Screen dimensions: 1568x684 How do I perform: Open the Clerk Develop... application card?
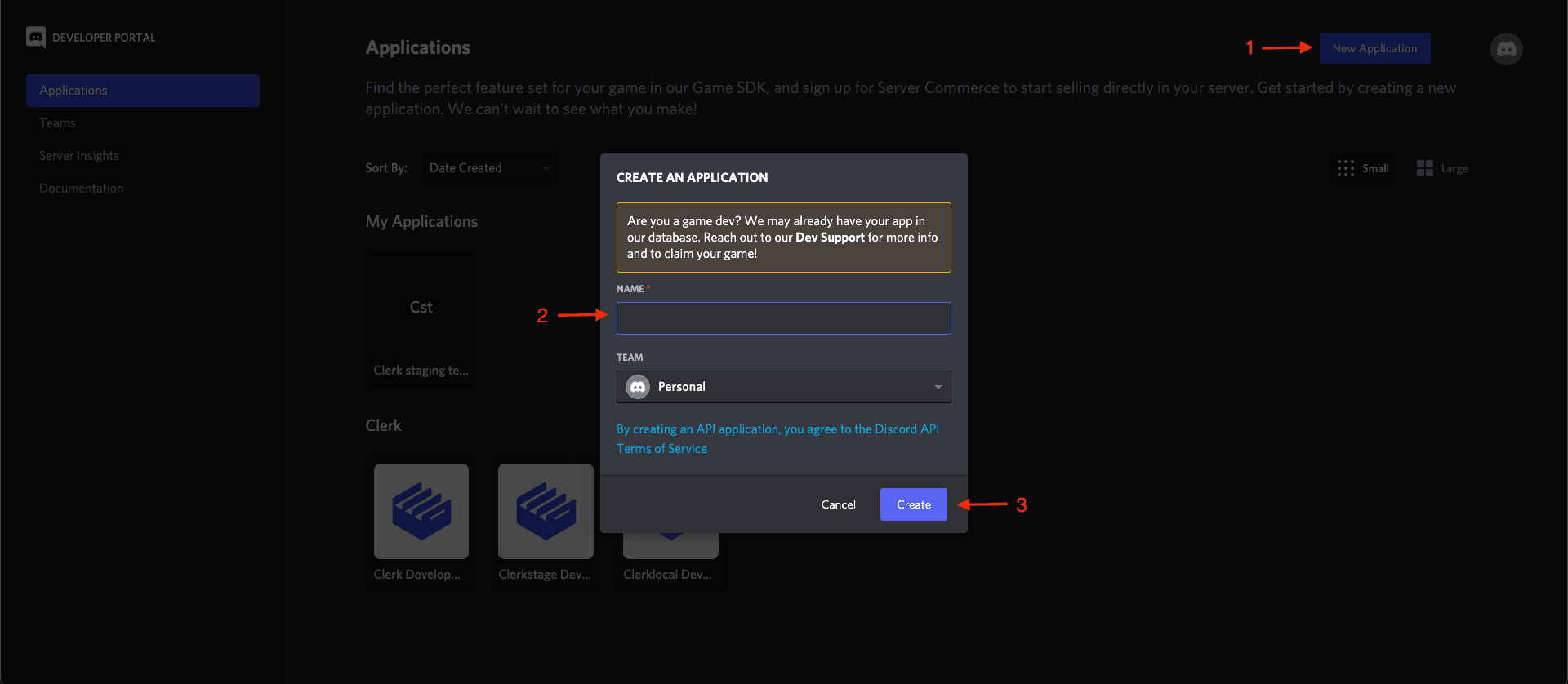tap(421, 523)
